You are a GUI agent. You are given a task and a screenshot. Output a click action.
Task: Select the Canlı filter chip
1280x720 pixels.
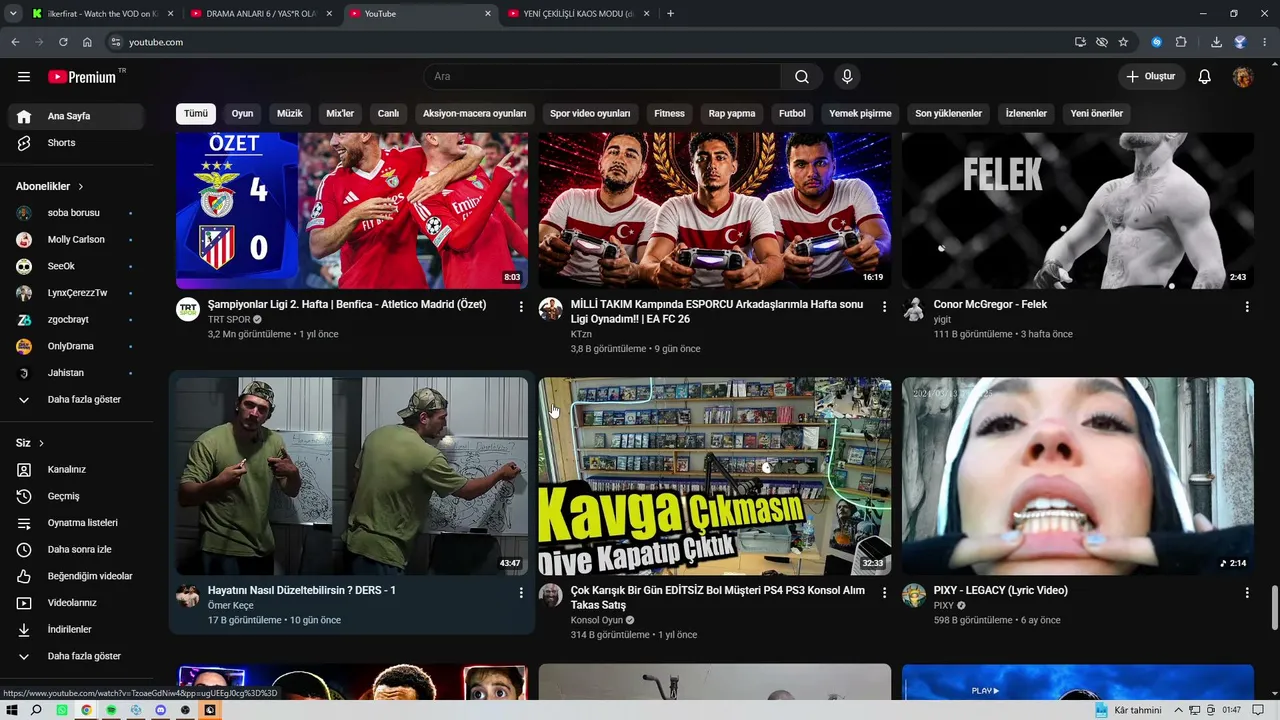[388, 113]
